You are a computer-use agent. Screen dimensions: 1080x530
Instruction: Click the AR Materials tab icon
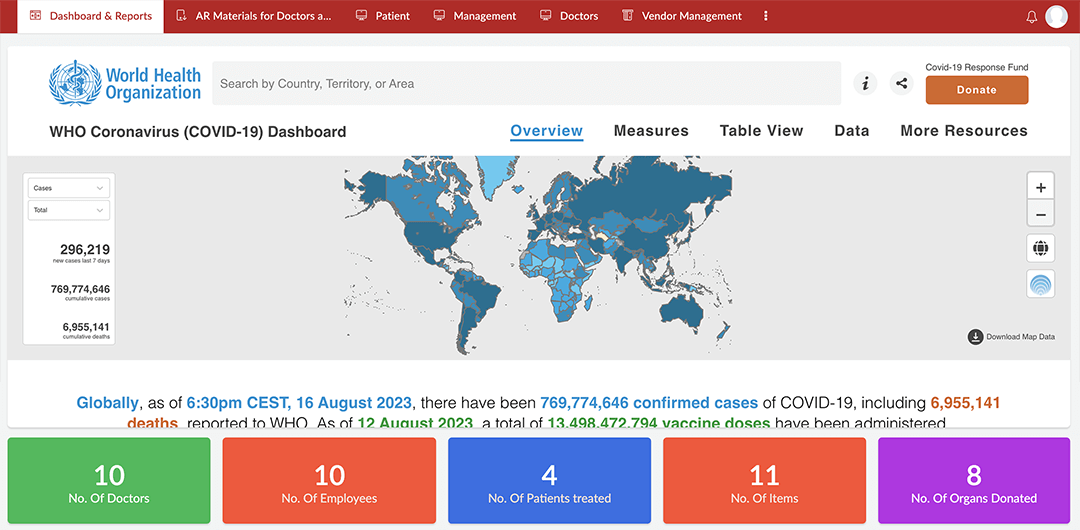pyautogui.click(x=181, y=15)
